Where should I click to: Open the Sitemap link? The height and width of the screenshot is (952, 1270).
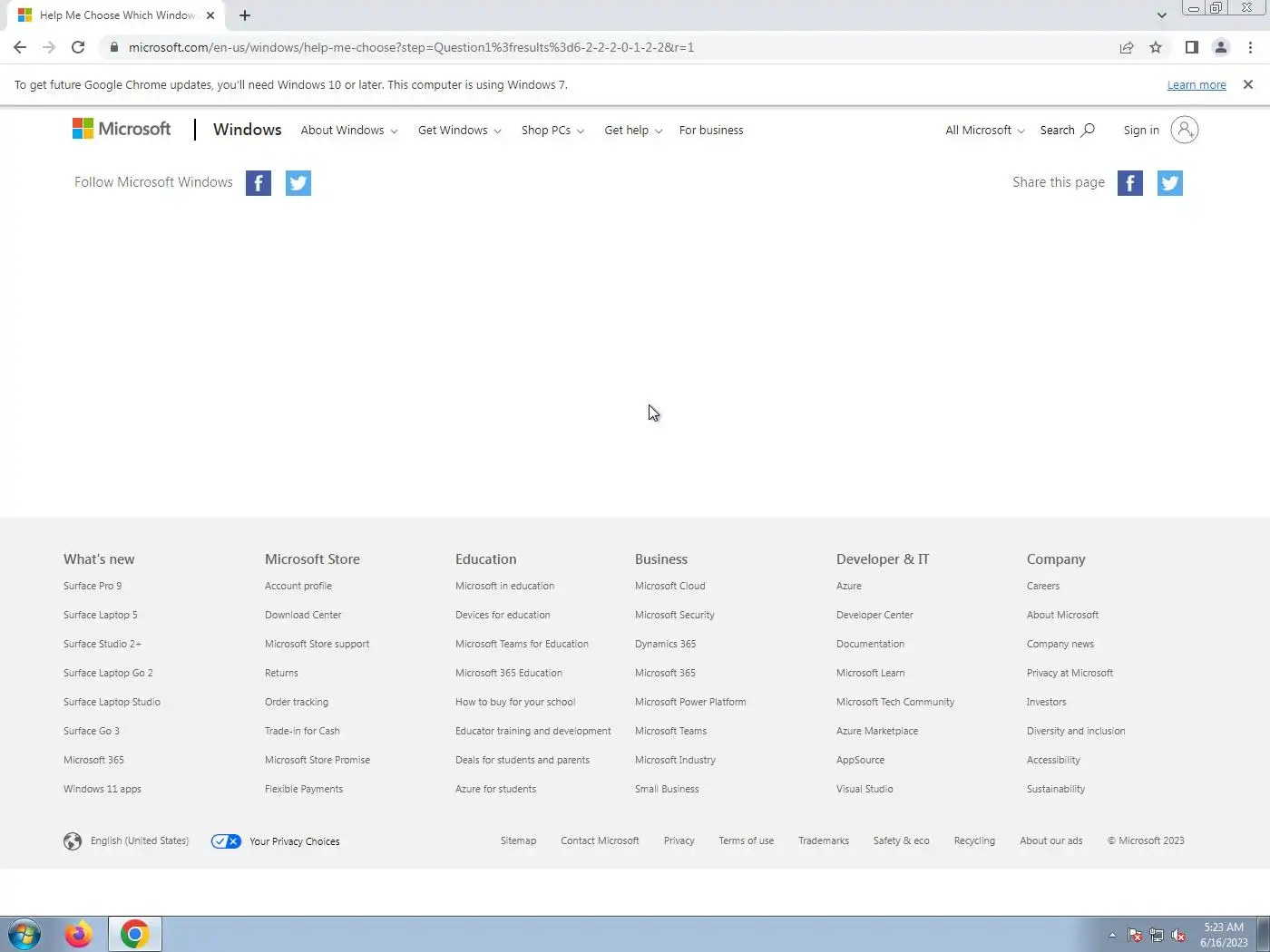[518, 840]
